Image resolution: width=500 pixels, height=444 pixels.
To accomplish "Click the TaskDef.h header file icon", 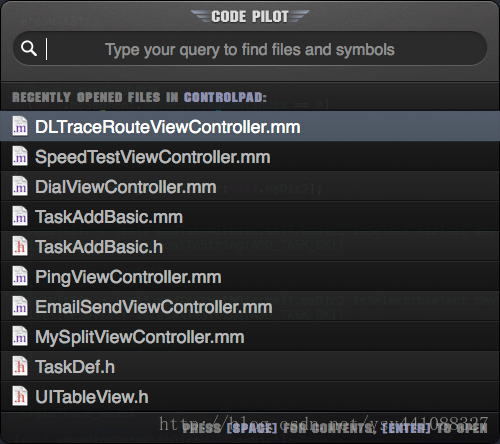I will click(20, 366).
